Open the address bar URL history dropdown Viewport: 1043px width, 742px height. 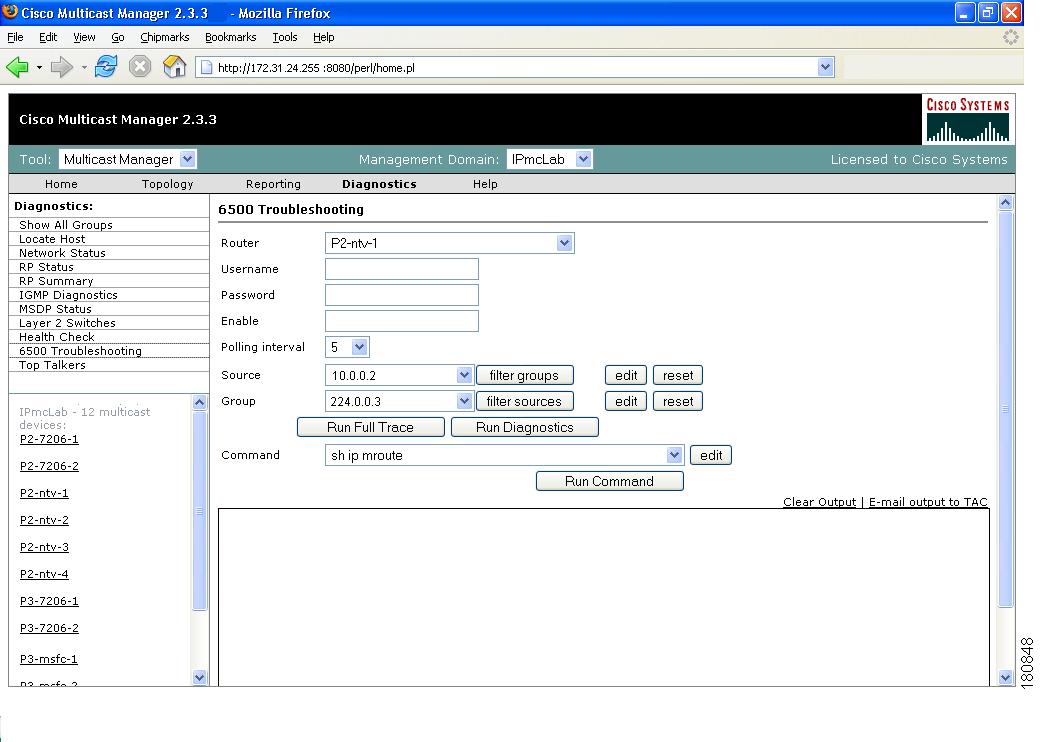[825, 67]
